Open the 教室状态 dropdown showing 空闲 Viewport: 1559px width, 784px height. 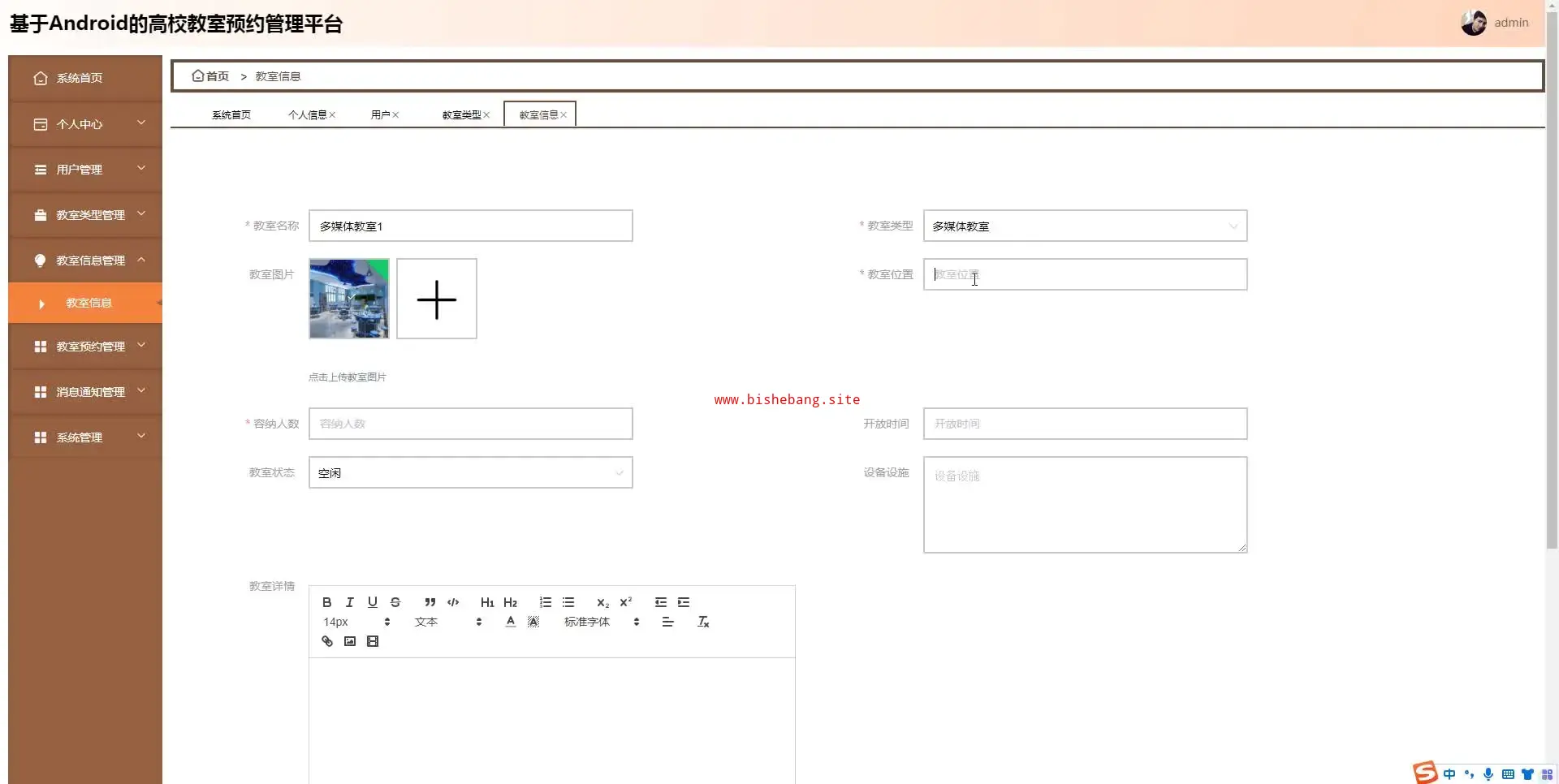click(x=470, y=472)
